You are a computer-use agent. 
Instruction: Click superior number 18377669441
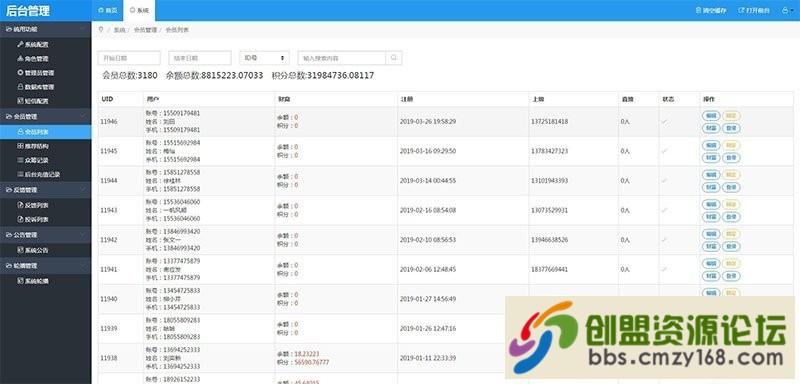click(549, 269)
